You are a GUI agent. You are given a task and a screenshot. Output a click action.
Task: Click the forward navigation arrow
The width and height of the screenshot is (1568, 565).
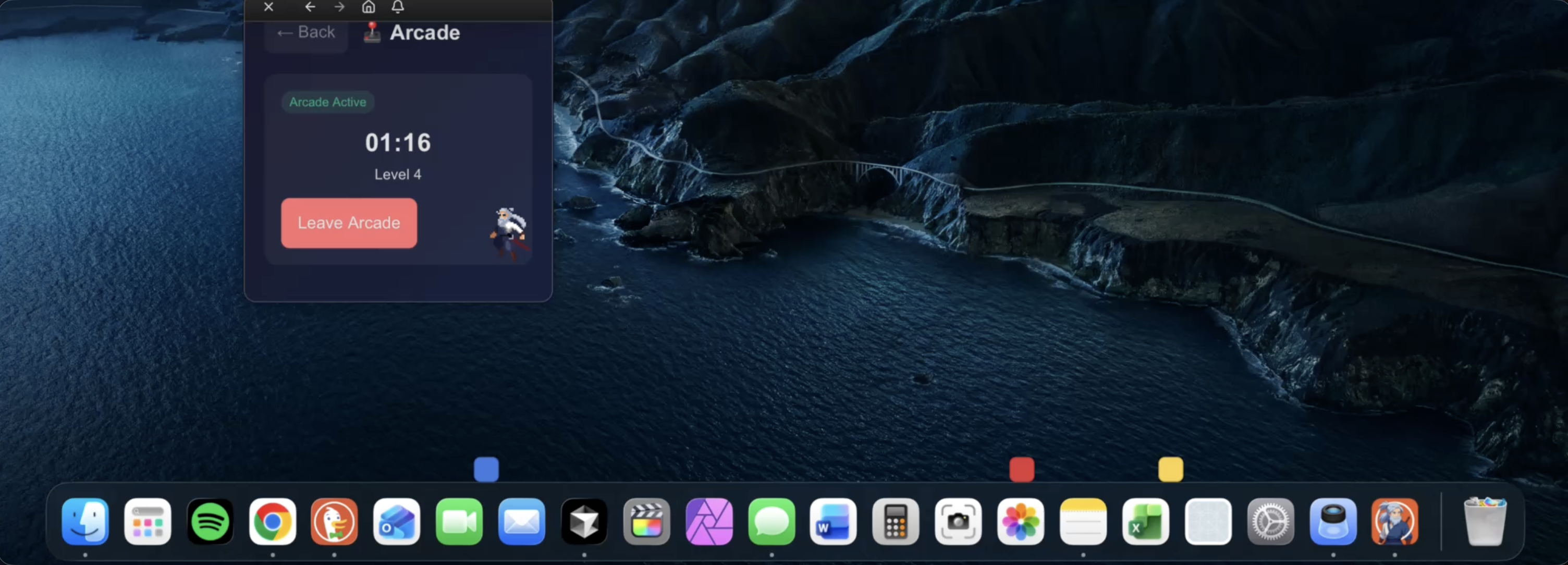(x=339, y=7)
